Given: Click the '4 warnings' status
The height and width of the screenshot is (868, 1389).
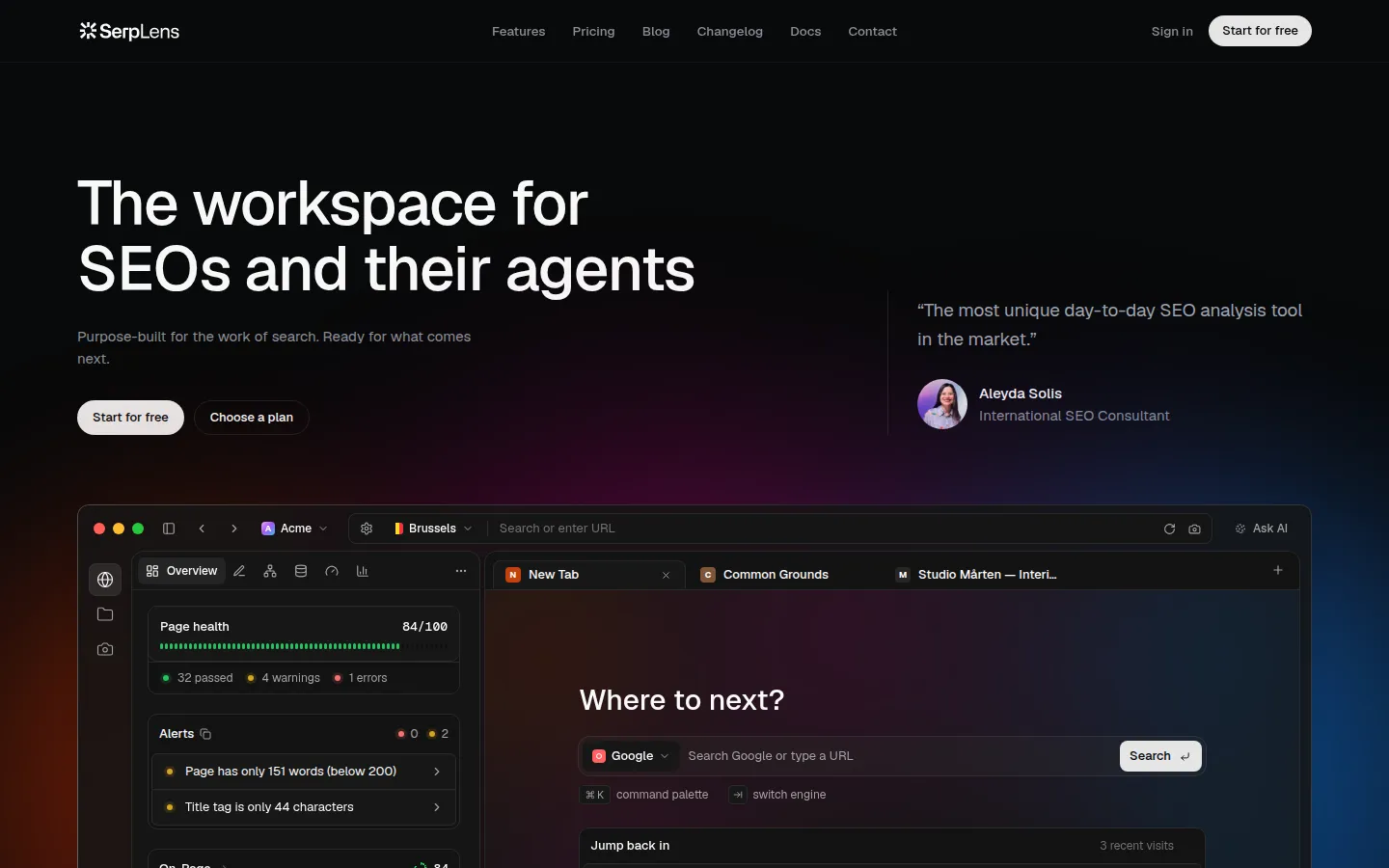Looking at the screenshot, I should (283, 678).
